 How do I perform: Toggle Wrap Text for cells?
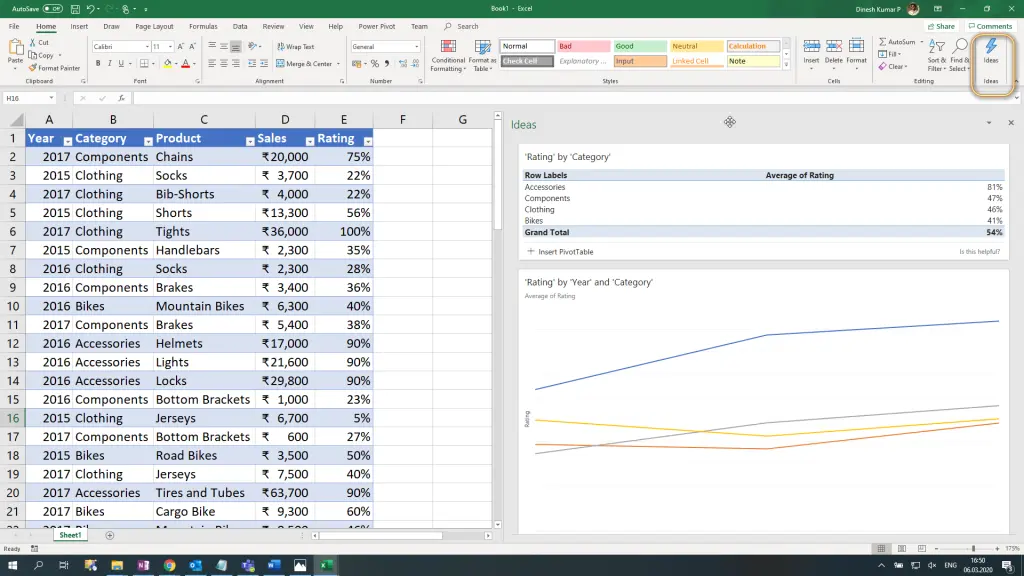[296, 47]
